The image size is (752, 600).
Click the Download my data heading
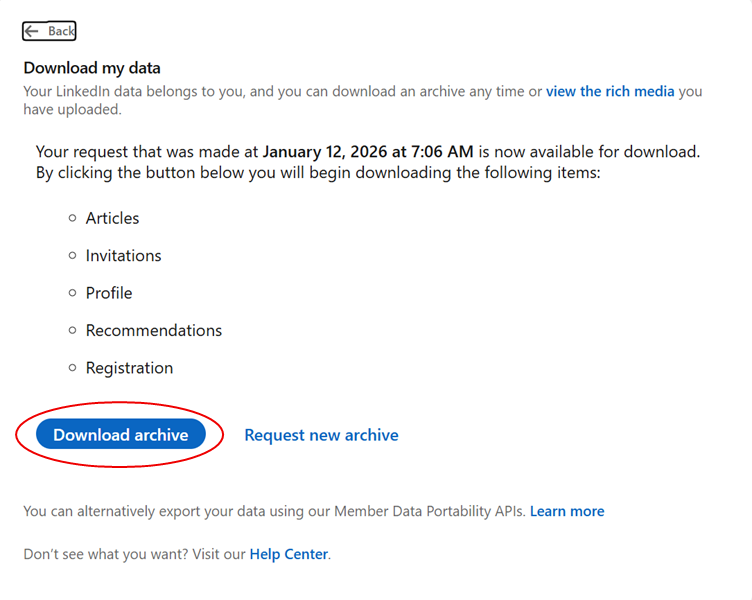coord(92,68)
